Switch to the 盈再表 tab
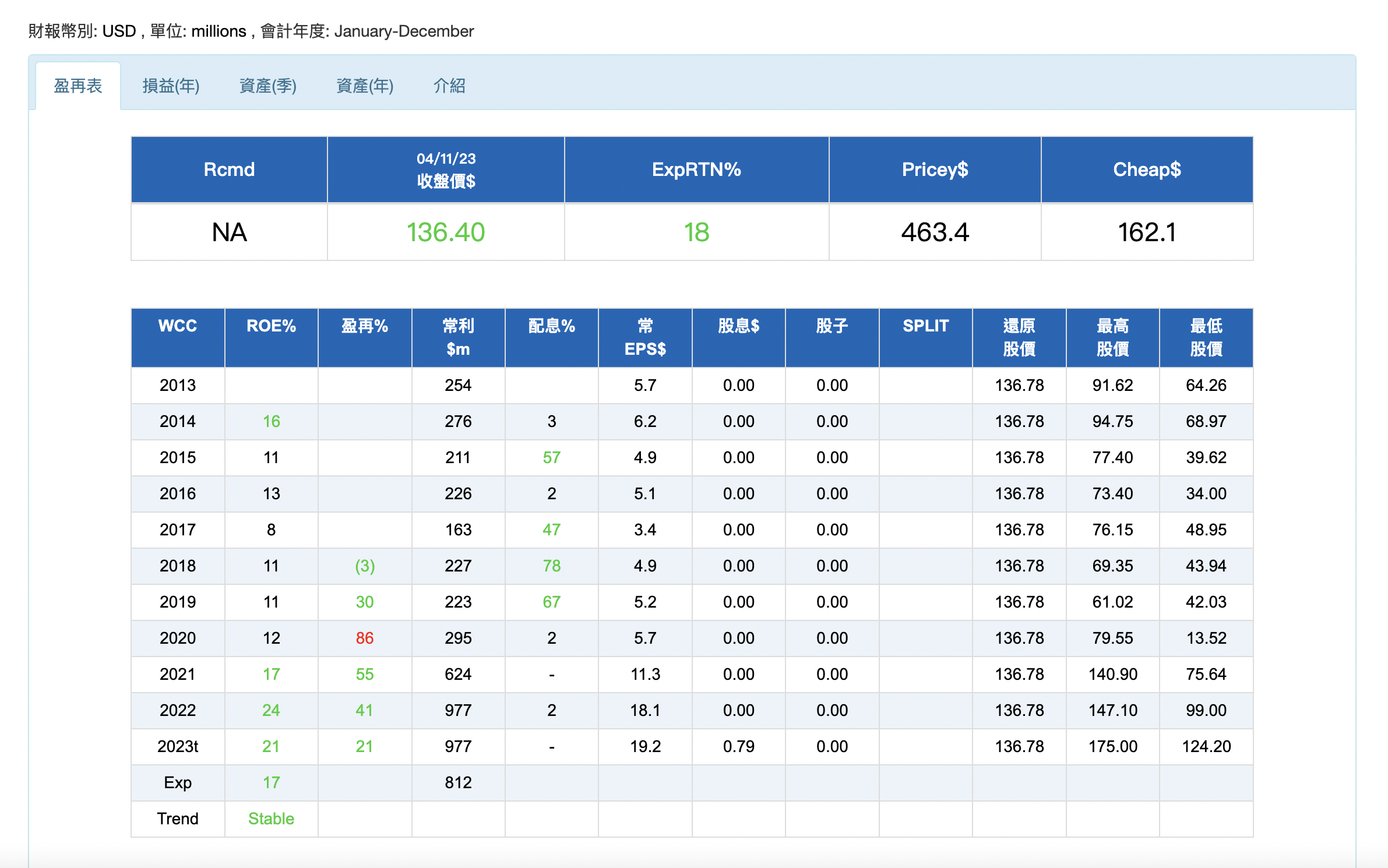 click(x=78, y=86)
